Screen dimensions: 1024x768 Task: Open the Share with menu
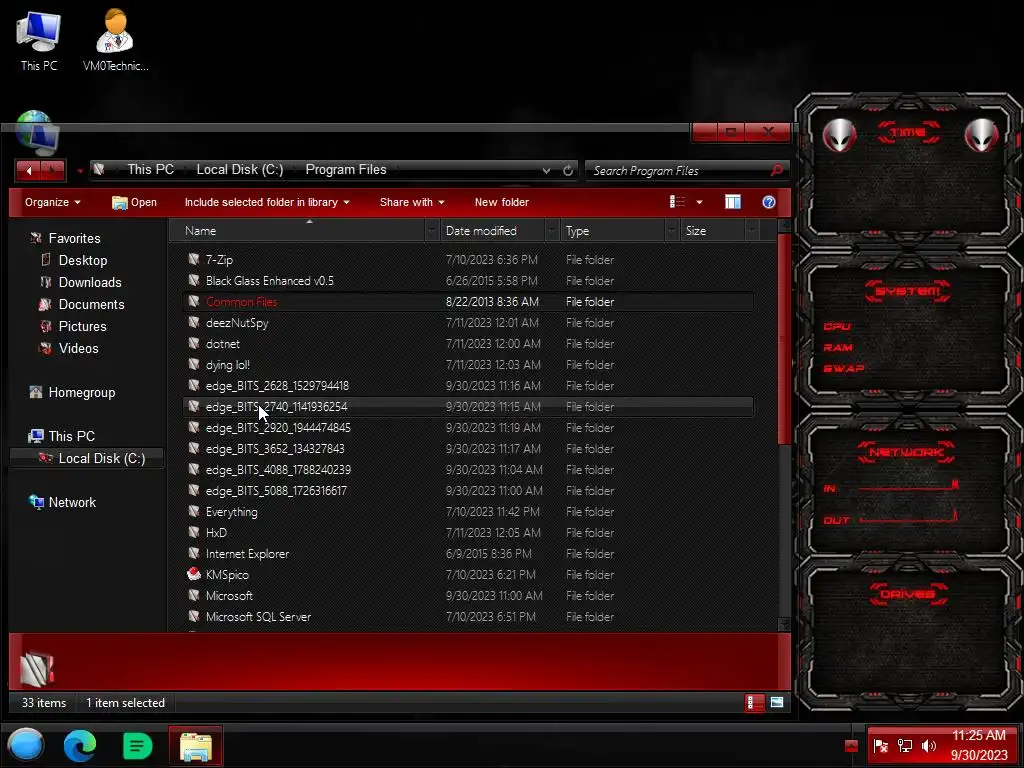coord(412,202)
